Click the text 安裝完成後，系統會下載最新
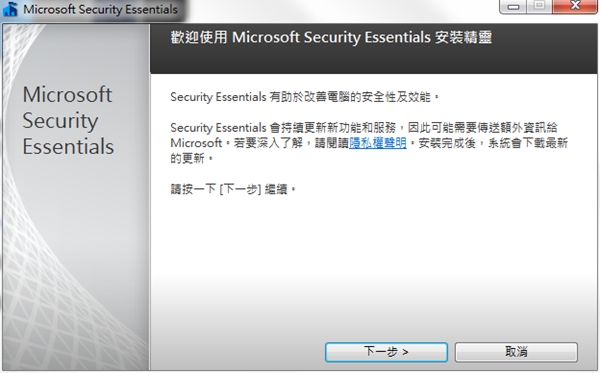The height and width of the screenshot is (373, 600). [x=493, y=143]
